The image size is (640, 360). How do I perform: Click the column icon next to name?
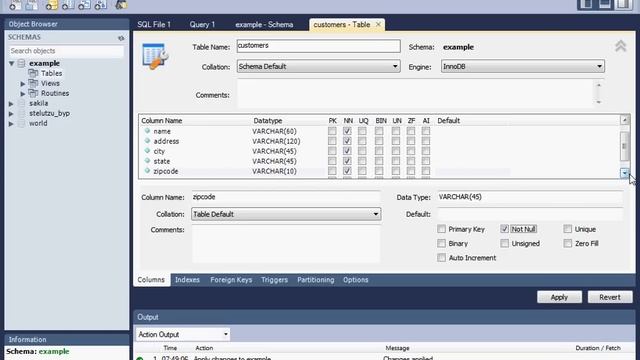[x=147, y=131]
